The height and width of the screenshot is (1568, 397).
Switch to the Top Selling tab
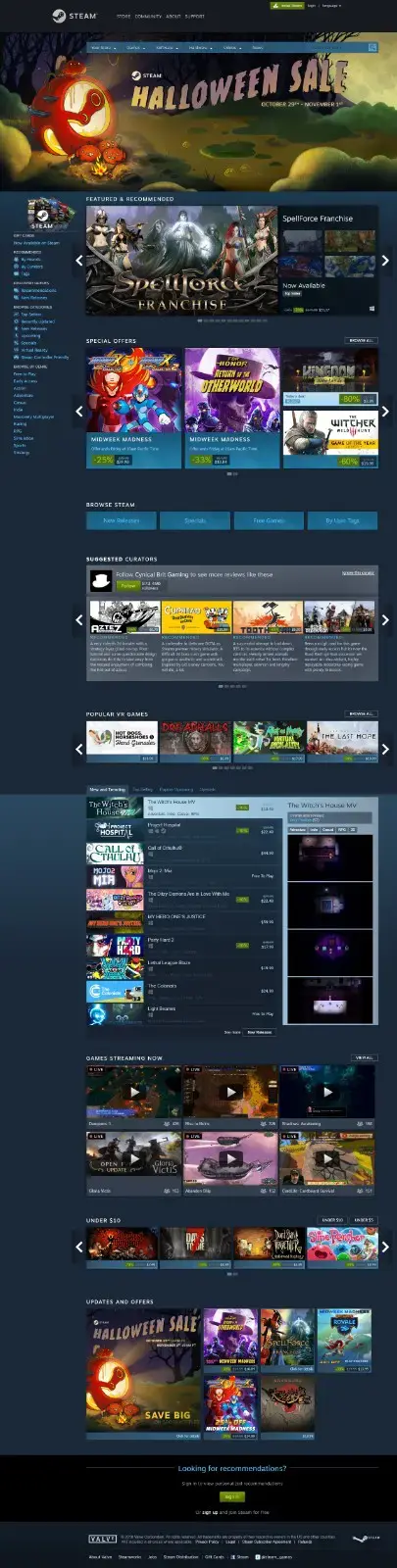[143, 789]
